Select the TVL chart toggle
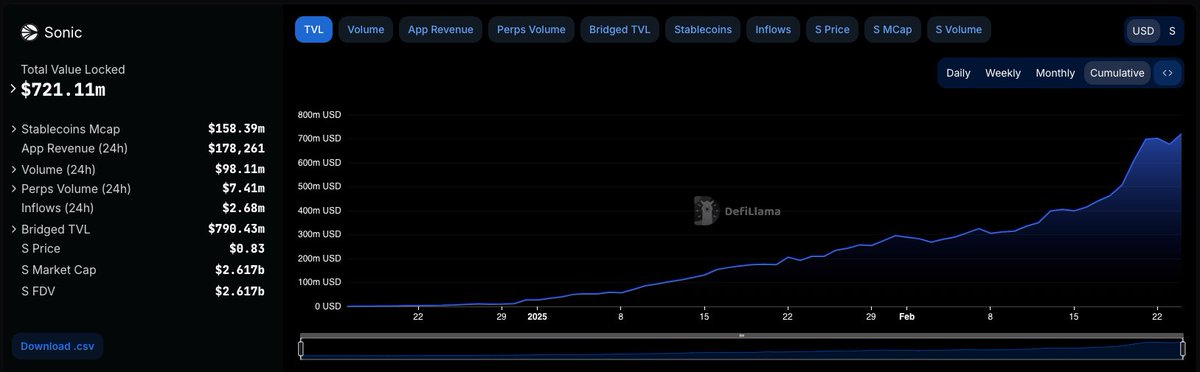Image resolution: width=1200 pixels, height=372 pixels. (314, 29)
